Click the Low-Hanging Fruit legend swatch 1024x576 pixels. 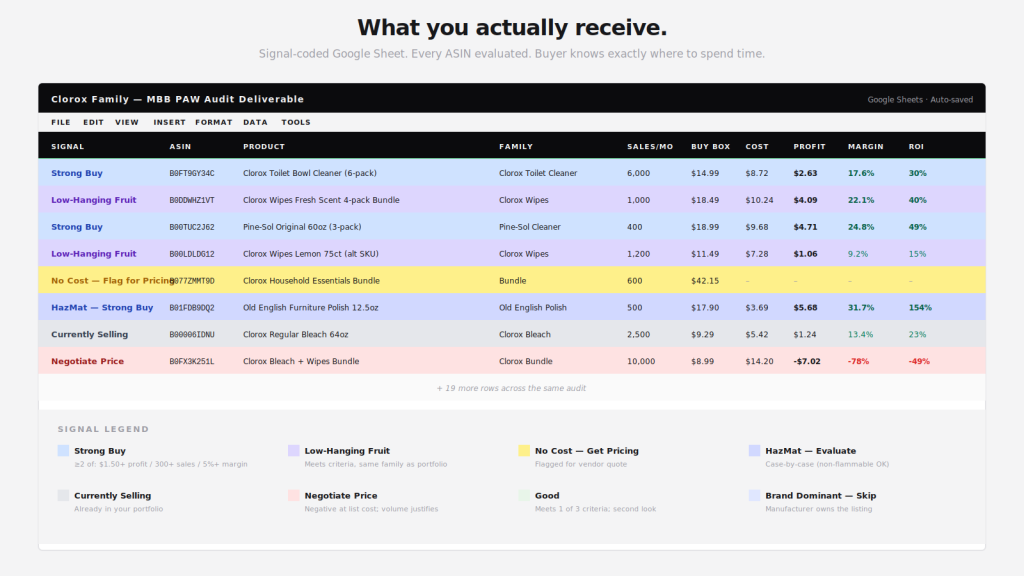[294, 451]
